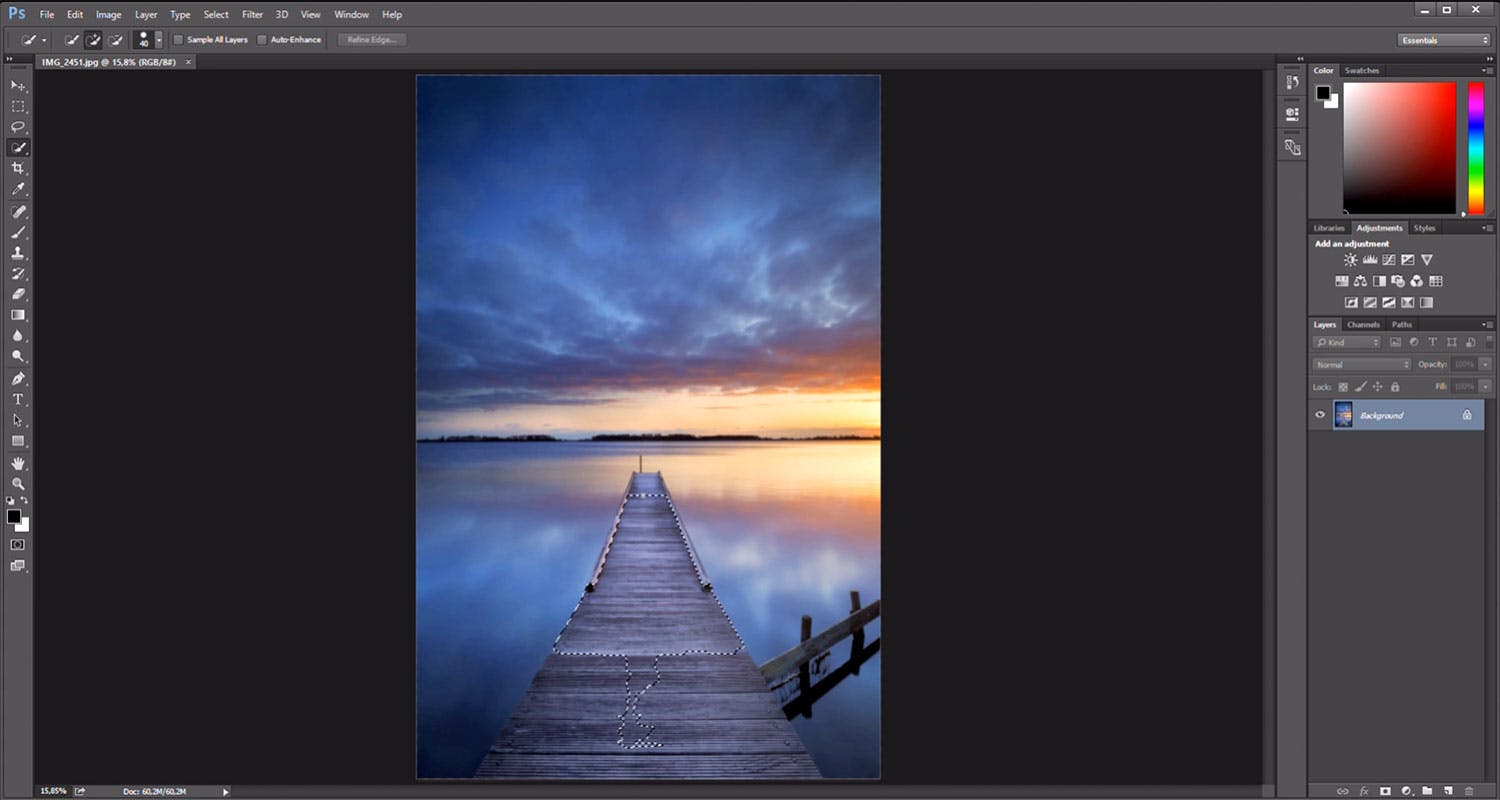Hide the Background layer via eye icon
Image resolution: width=1500 pixels, height=800 pixels.
(x=1320, y=415)
